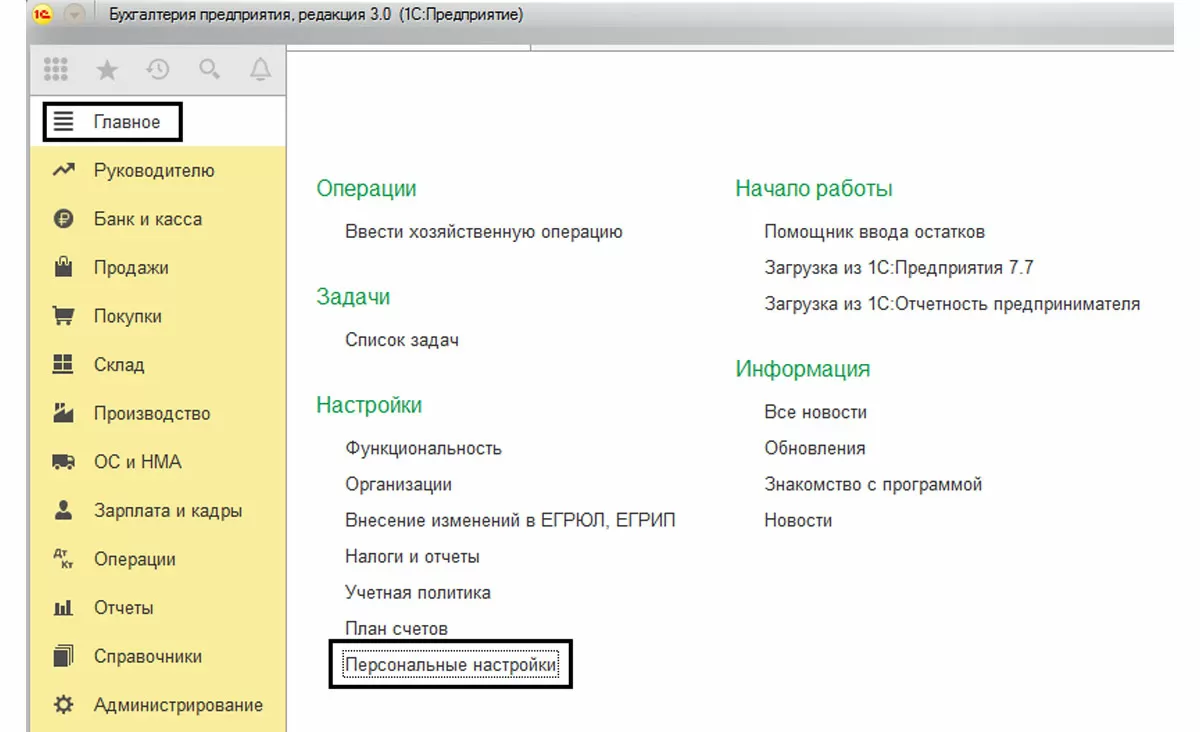Viewport: 1200px width, 732px height.
Task: Click the Операции green heading
Action: (366, 189)
